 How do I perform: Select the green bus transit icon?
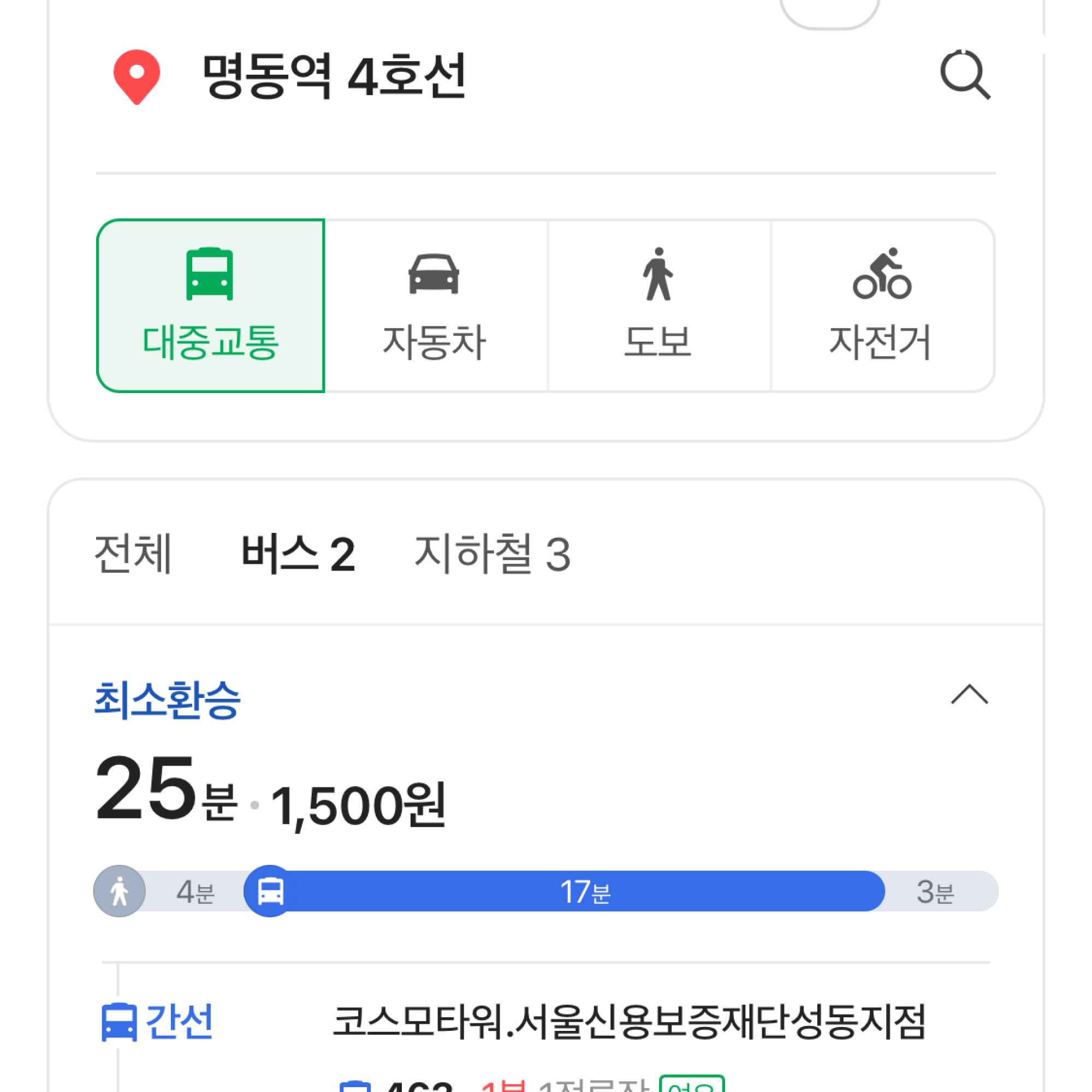pyautogui.click(x=210, y=274)
